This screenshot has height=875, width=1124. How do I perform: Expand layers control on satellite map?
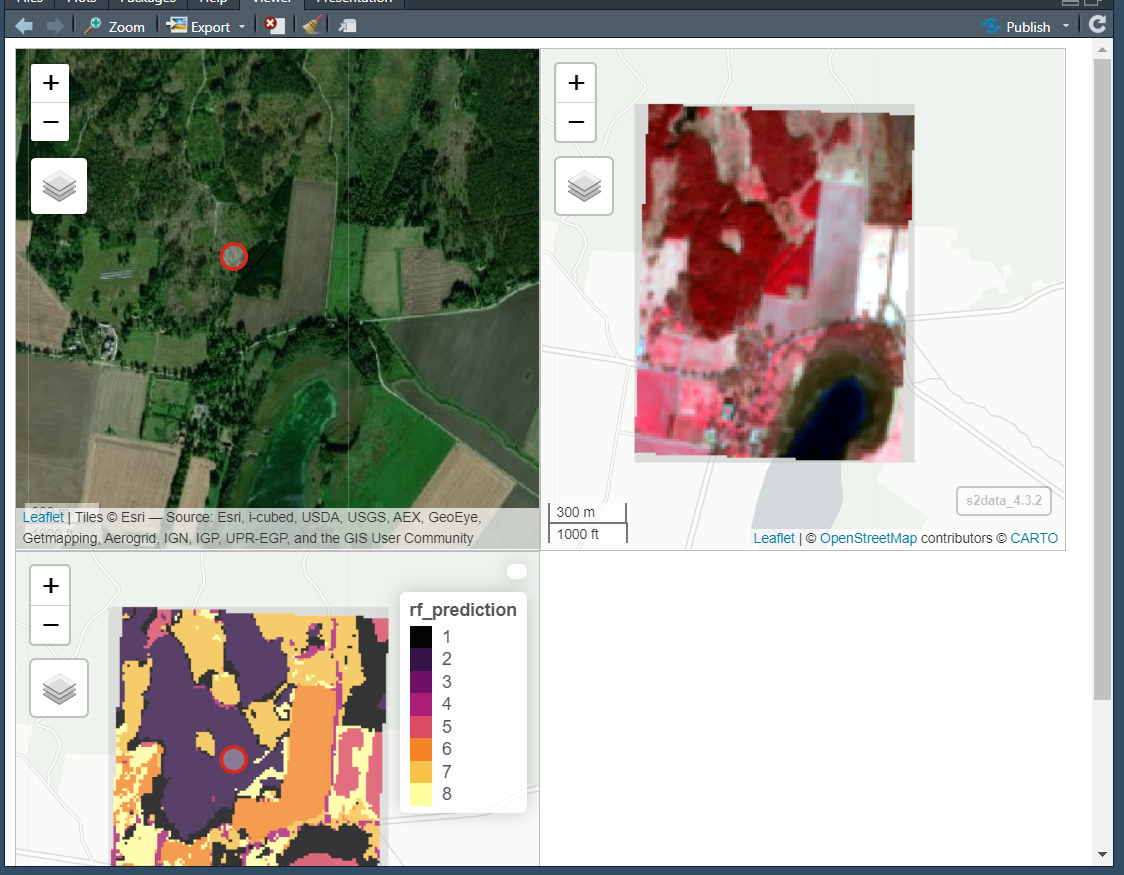pos(59,186)
